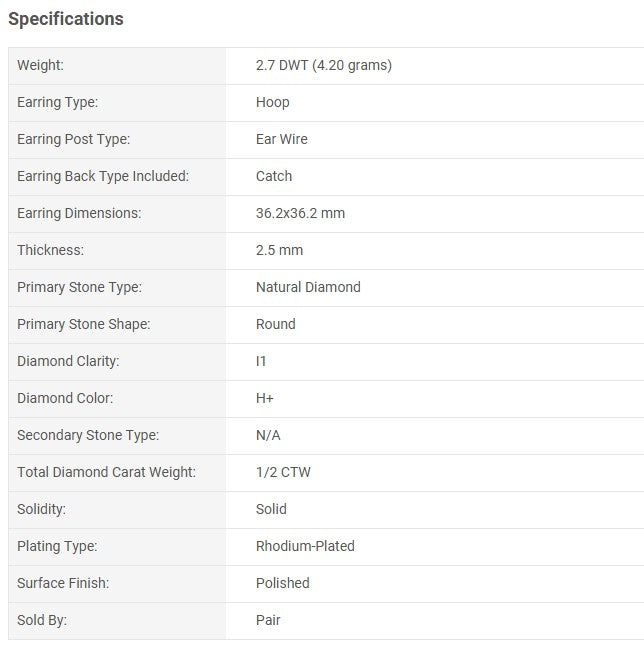Click the Hoop value text
The height and width of the screenshot is (651, 644).
[x=272, y=102]
